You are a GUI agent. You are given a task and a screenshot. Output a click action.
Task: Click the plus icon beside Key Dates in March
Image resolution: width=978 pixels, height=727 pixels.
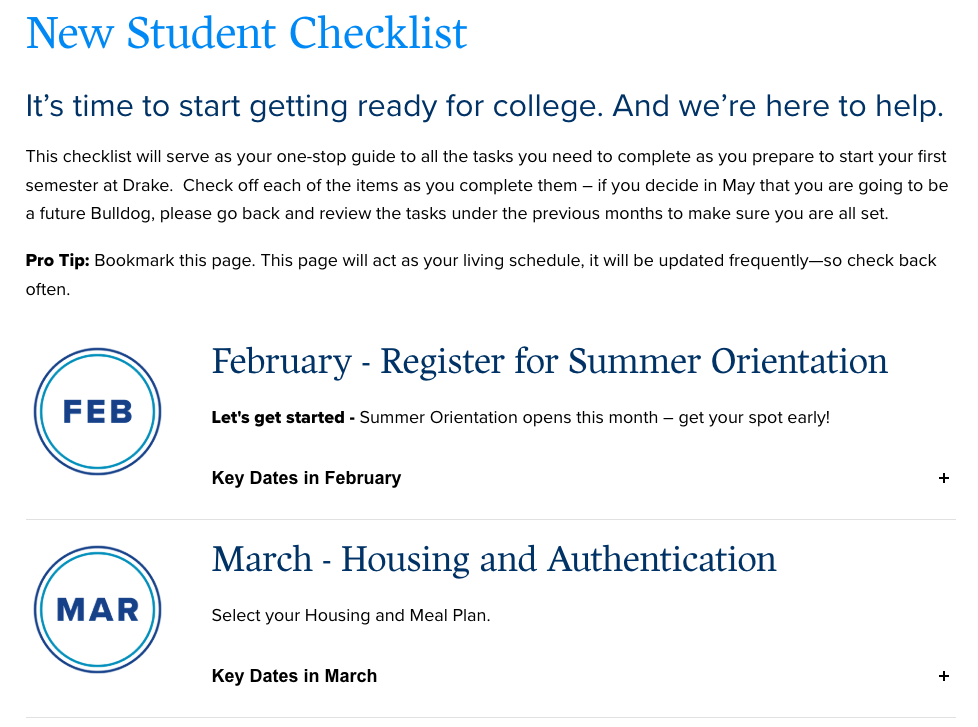coord(944,676)
